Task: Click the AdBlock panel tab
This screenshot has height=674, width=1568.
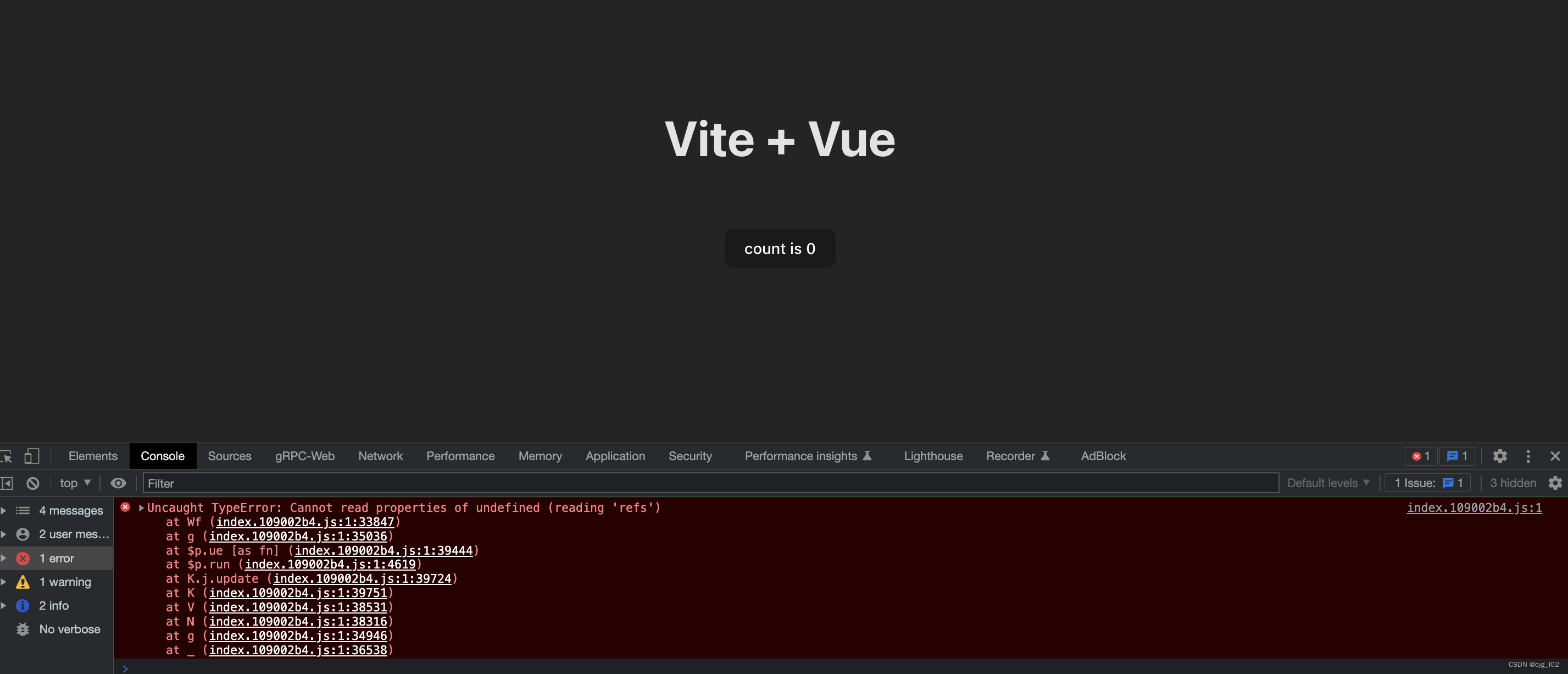Action: tap(1102, 456)
